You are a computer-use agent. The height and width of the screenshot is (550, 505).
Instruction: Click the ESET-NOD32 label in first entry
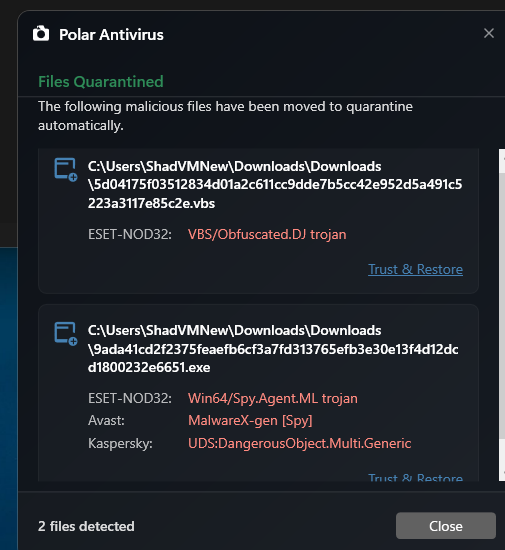[130, 234]
